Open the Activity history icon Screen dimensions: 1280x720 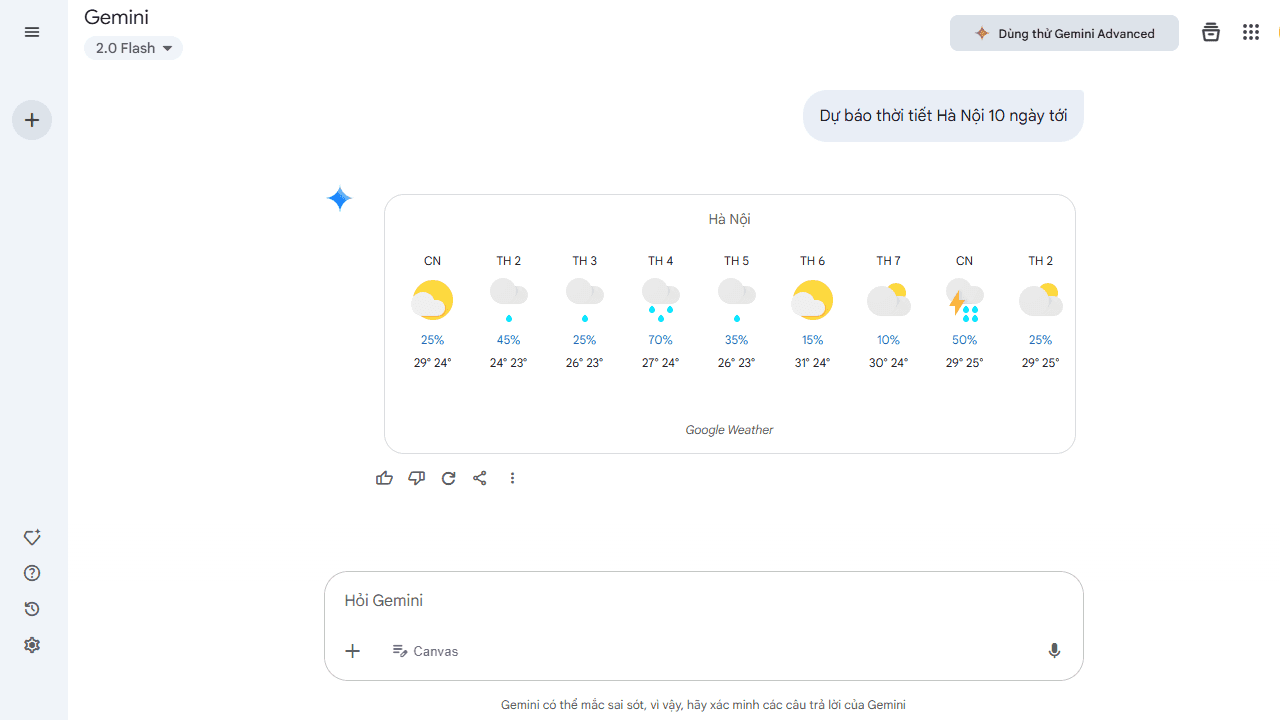(32, 609)
